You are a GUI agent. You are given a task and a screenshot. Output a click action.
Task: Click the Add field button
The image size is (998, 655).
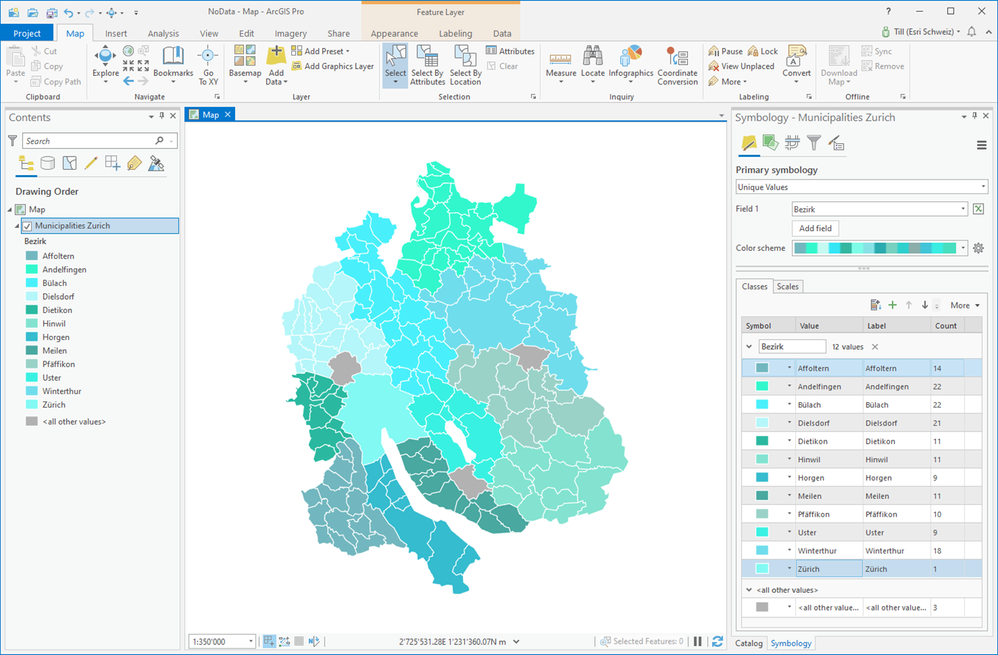pyautogui.click(x=815, y=228)
